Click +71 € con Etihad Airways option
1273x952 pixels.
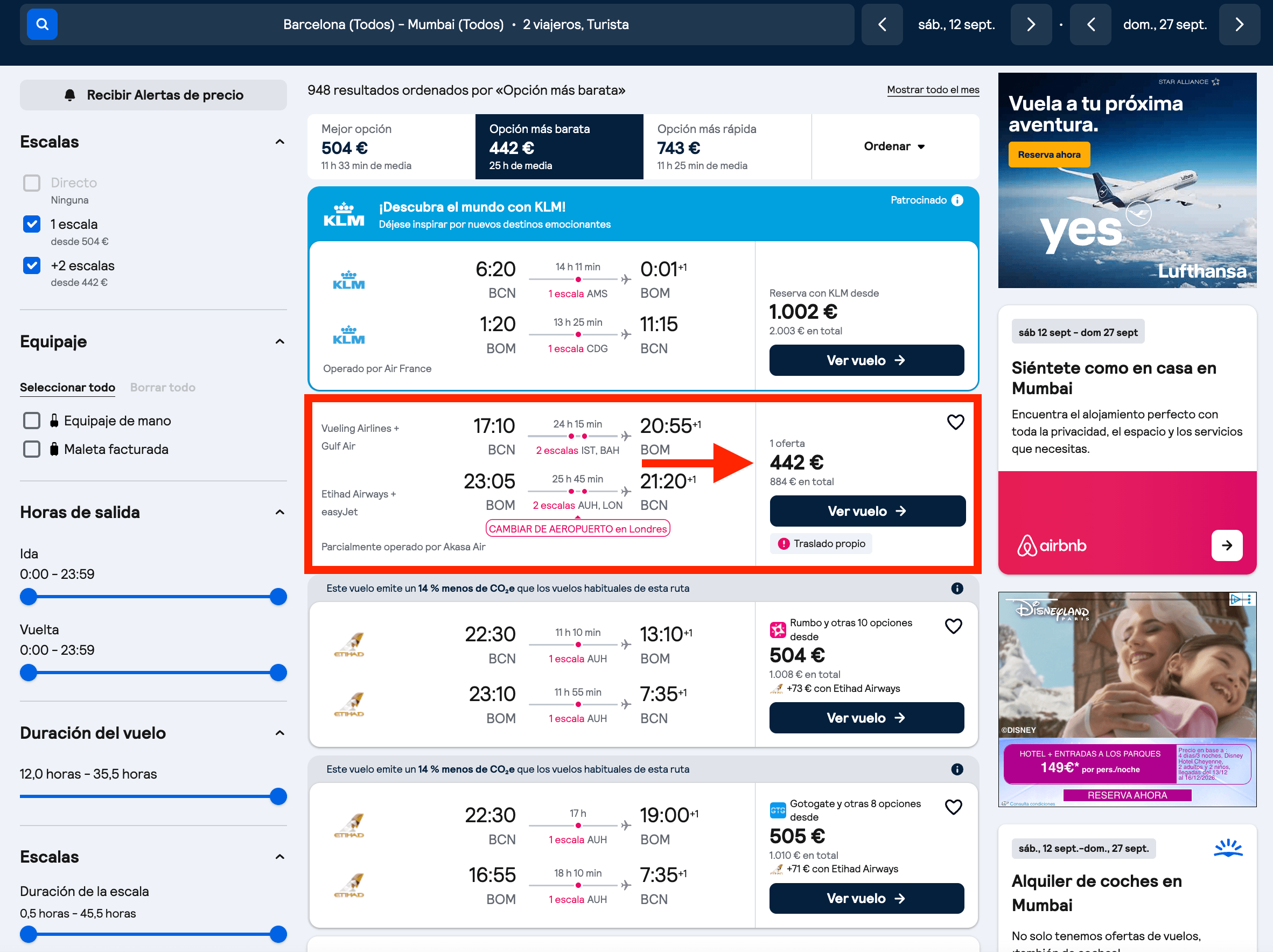[834, 869]
